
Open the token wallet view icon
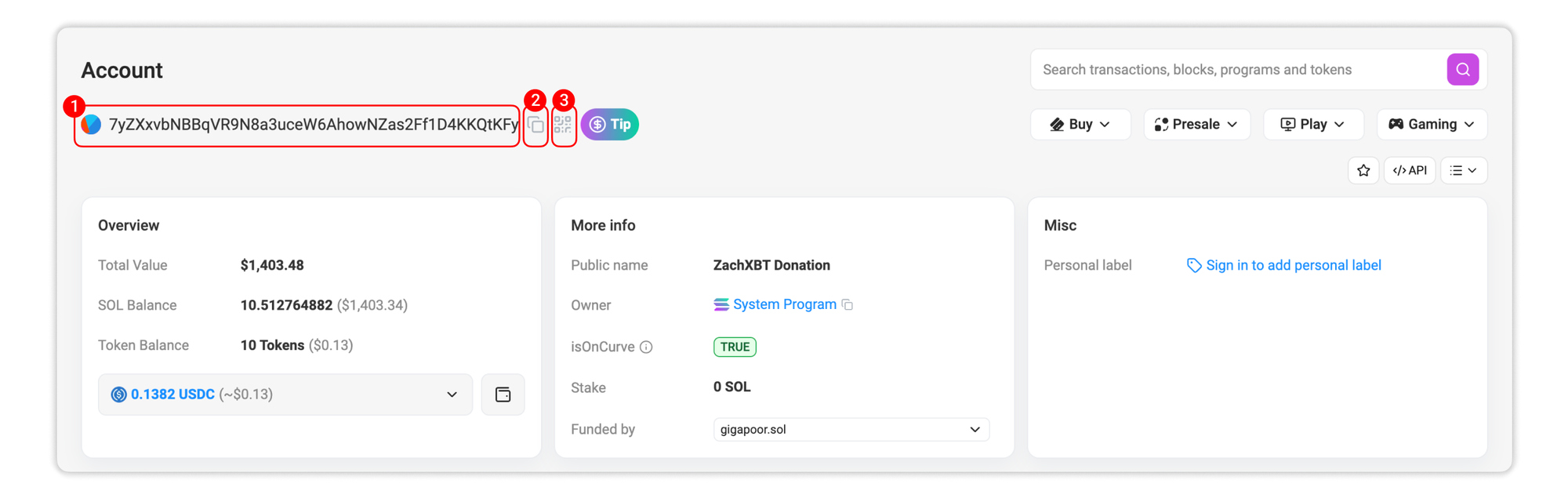pyautogui.click(x=503, y=394)
